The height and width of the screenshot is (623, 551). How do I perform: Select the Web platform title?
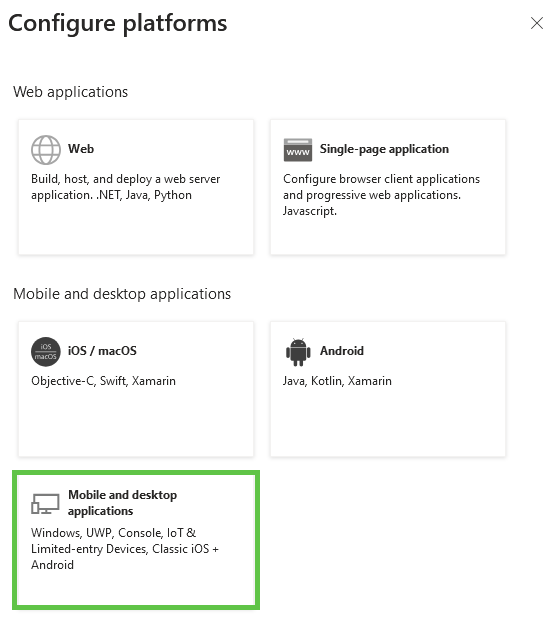[81, 149]
